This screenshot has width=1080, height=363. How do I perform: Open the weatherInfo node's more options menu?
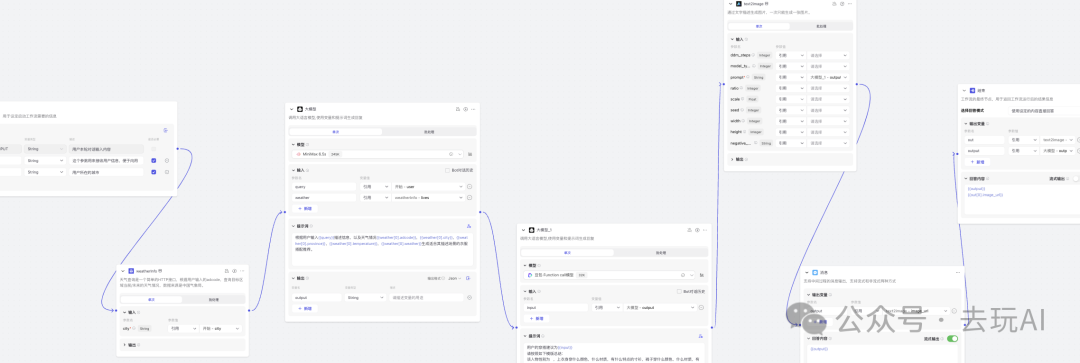[x=242, y=271]
